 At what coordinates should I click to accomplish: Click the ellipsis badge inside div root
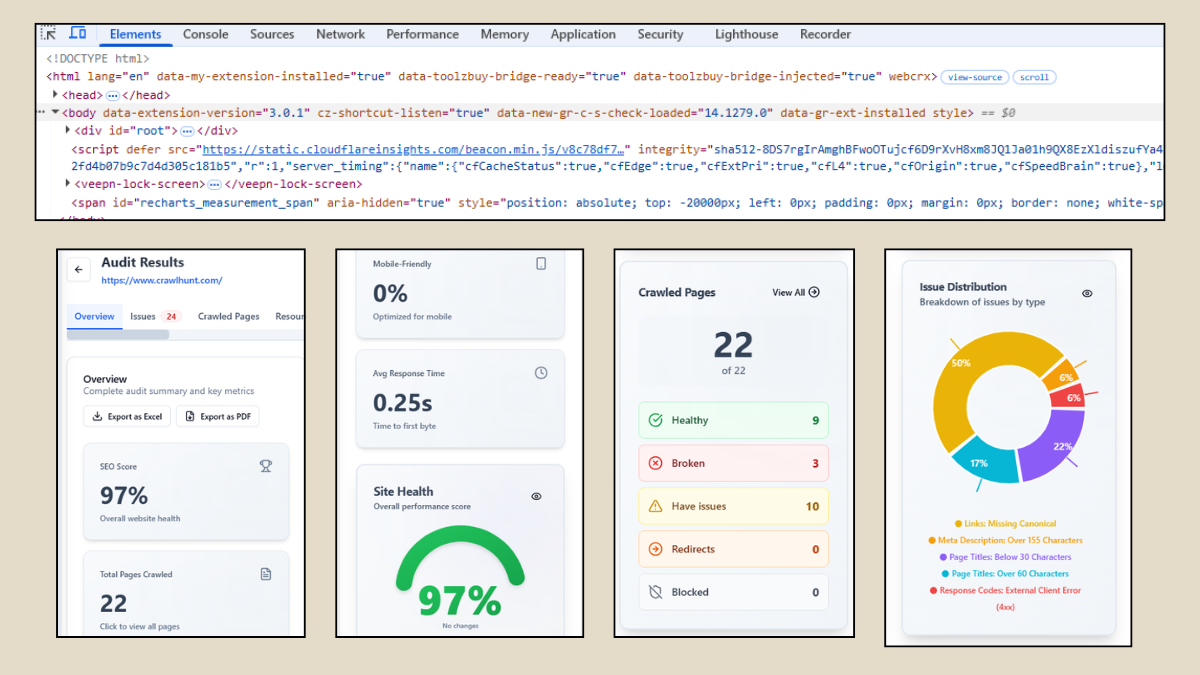point(186,131)
